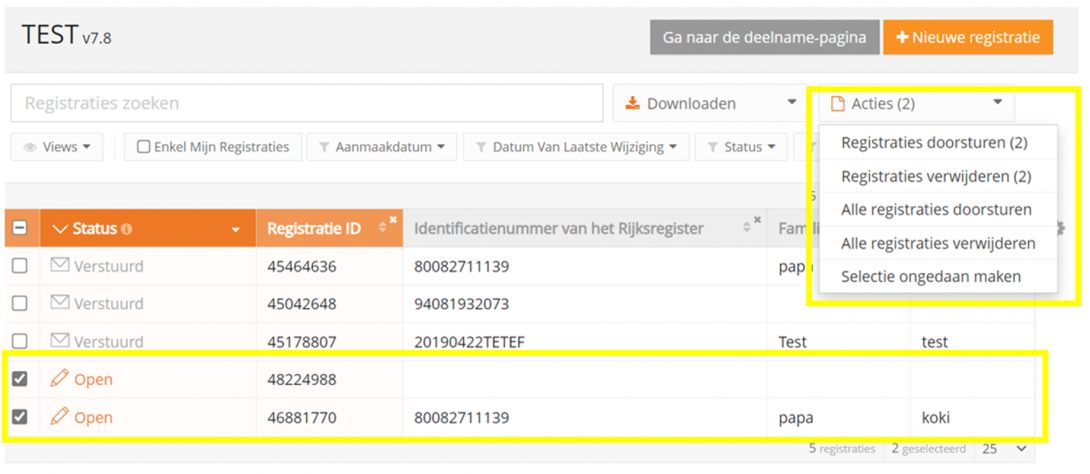Click into the Registraties zoeken search field
Viewport: 1090px width, 474px height.
tap(307, 103)
